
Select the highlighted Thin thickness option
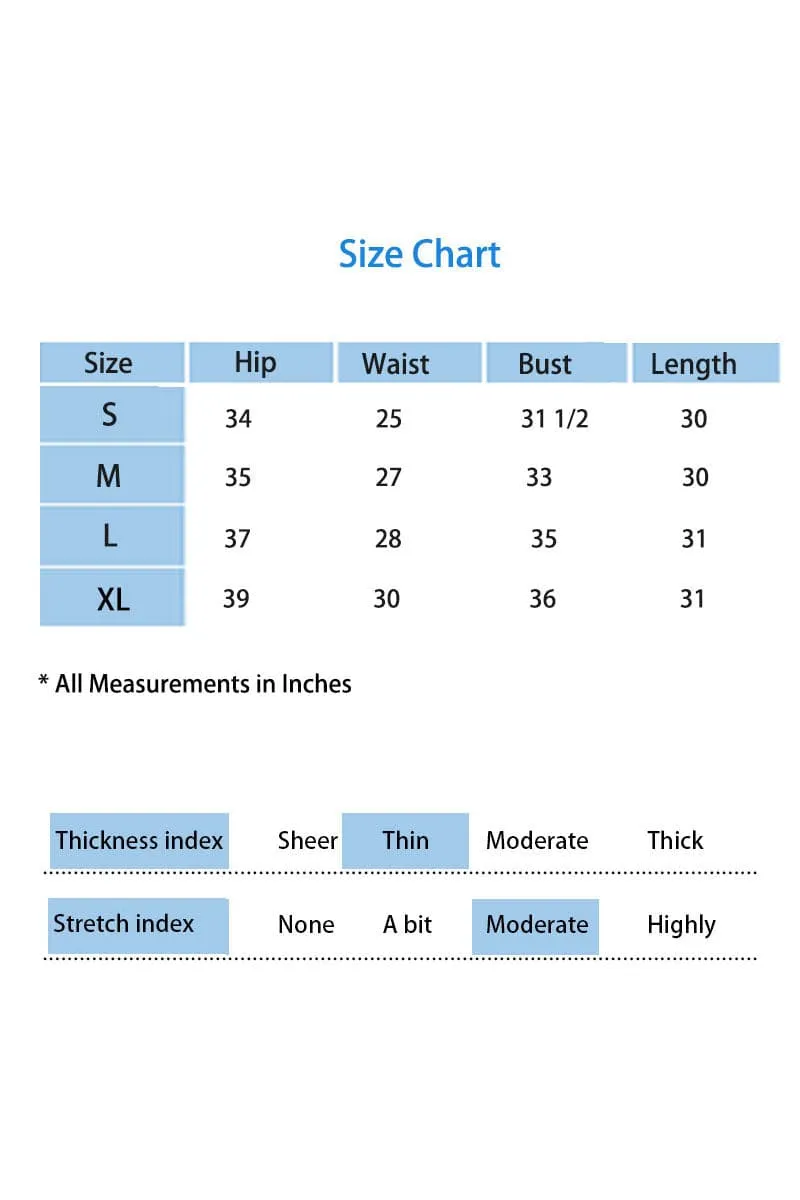[405, 840]
